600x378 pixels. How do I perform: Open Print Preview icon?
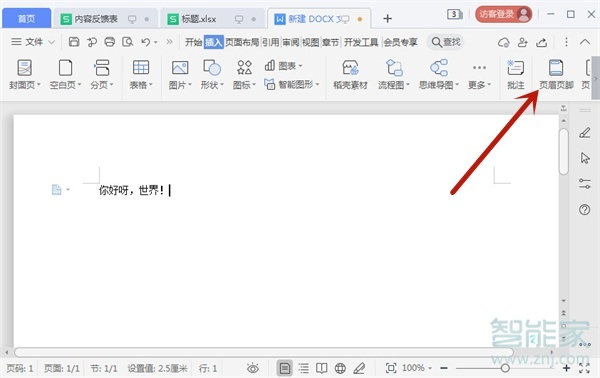point(127,42)
